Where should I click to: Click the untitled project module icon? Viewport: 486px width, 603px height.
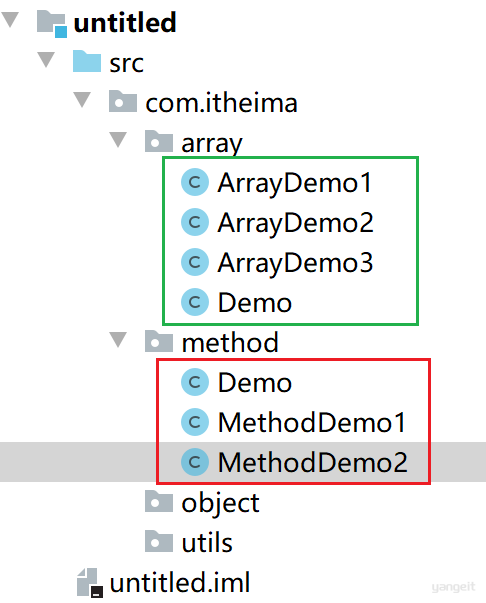tap(52, 24)
